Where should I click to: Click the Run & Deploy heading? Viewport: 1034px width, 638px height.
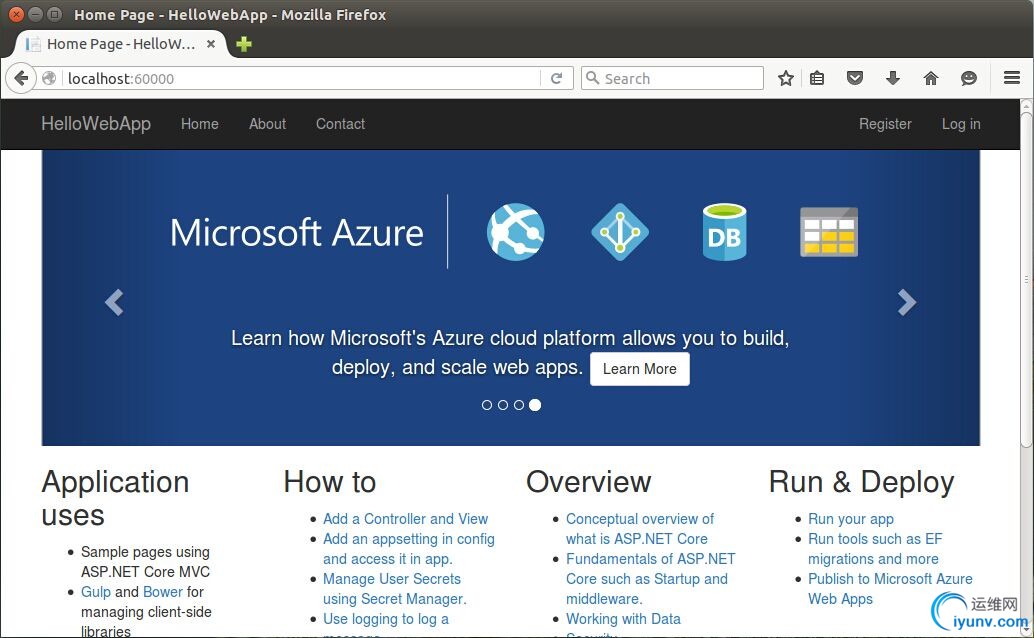click(861, 482)
